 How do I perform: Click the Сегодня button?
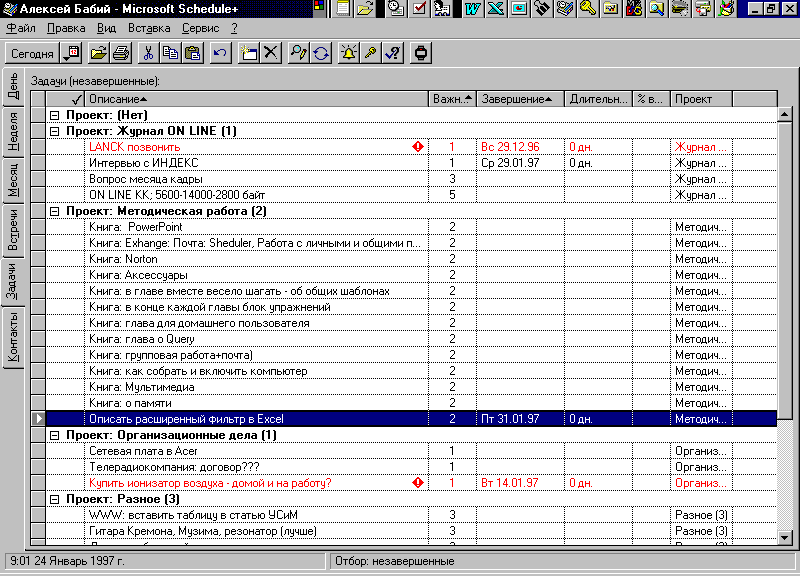[x=32, y=54]
